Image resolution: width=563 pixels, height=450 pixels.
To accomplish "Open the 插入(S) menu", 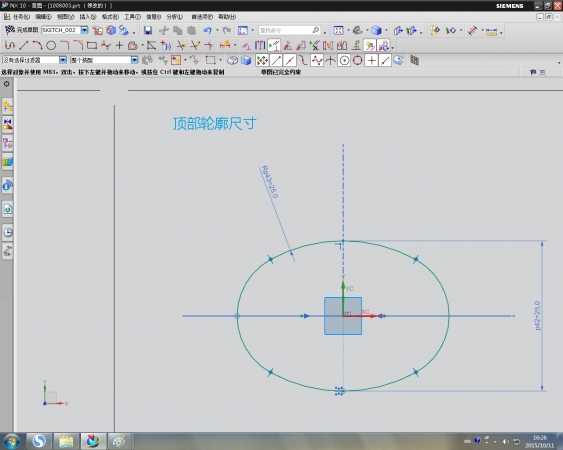I will pos(88,17).
